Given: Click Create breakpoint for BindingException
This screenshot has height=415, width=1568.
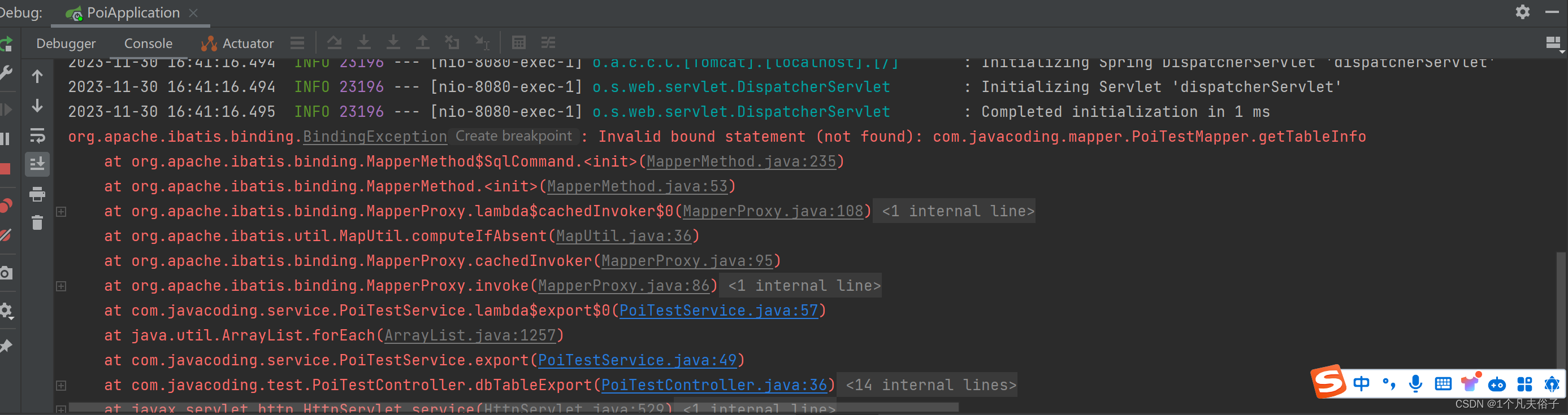Looking at the screenshot, I should [x=514, y=136].
